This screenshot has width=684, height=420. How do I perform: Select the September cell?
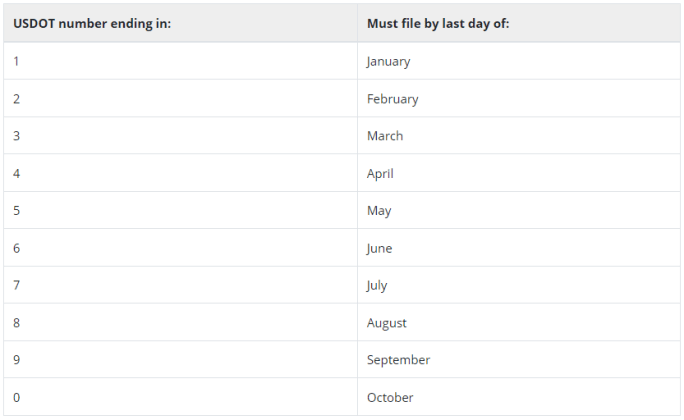(x=398, y=360)
